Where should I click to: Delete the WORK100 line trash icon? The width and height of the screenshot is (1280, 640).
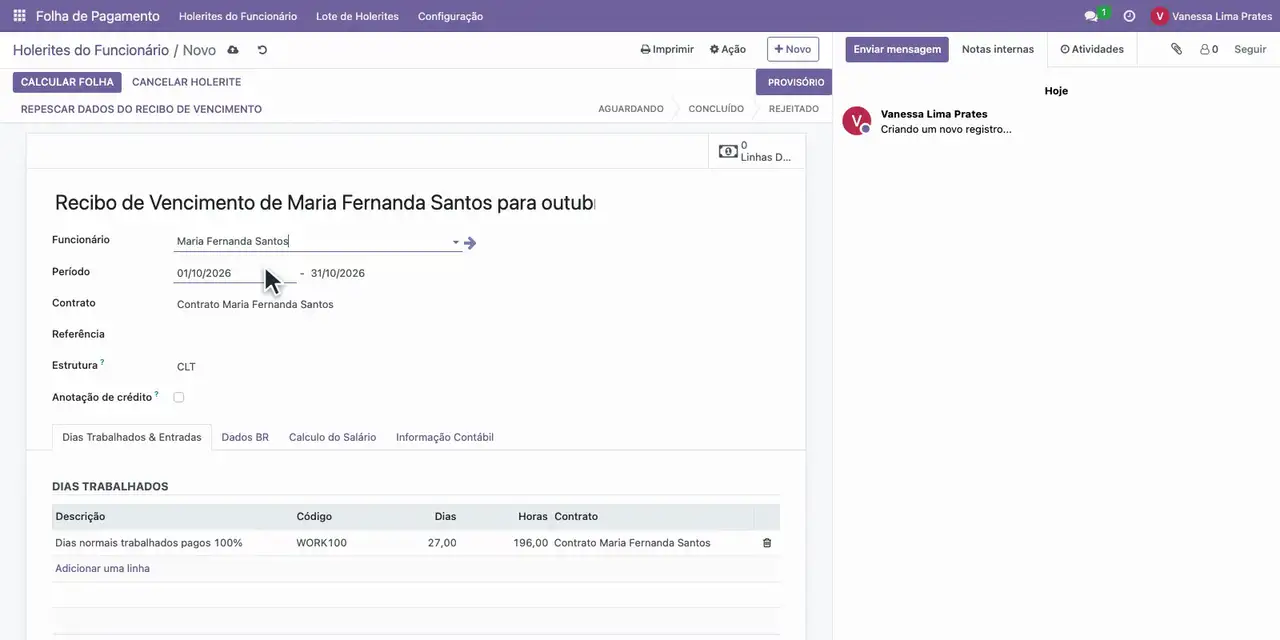click(x=767, y=543)
